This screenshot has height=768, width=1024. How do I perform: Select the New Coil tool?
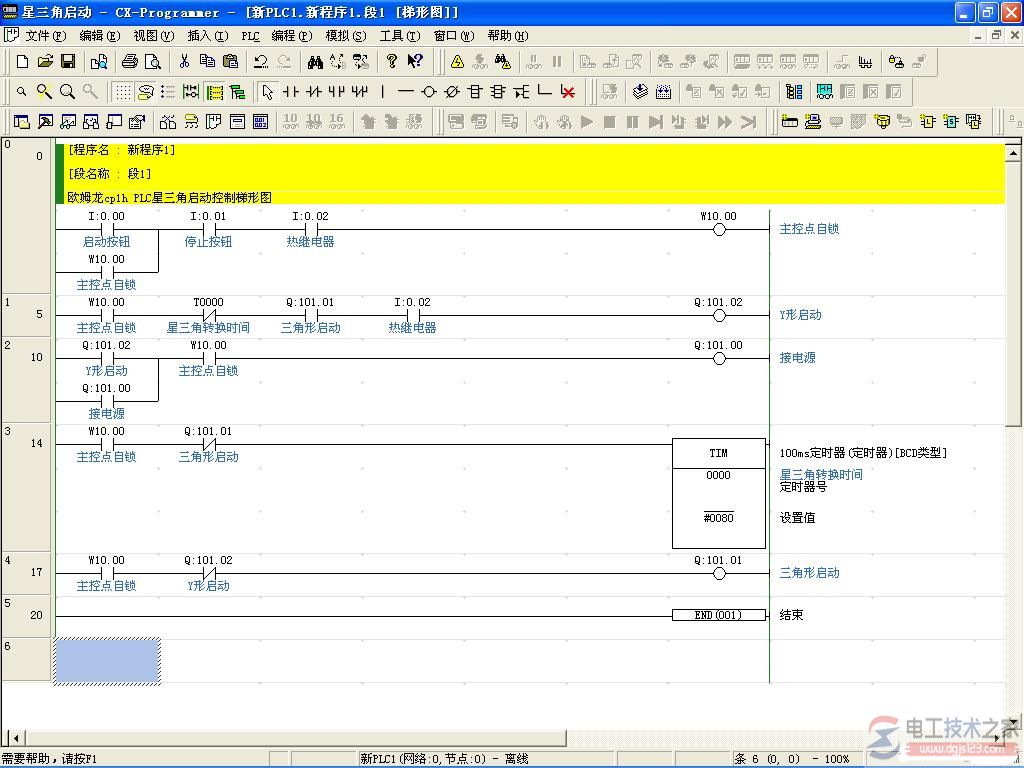(429, 92)
